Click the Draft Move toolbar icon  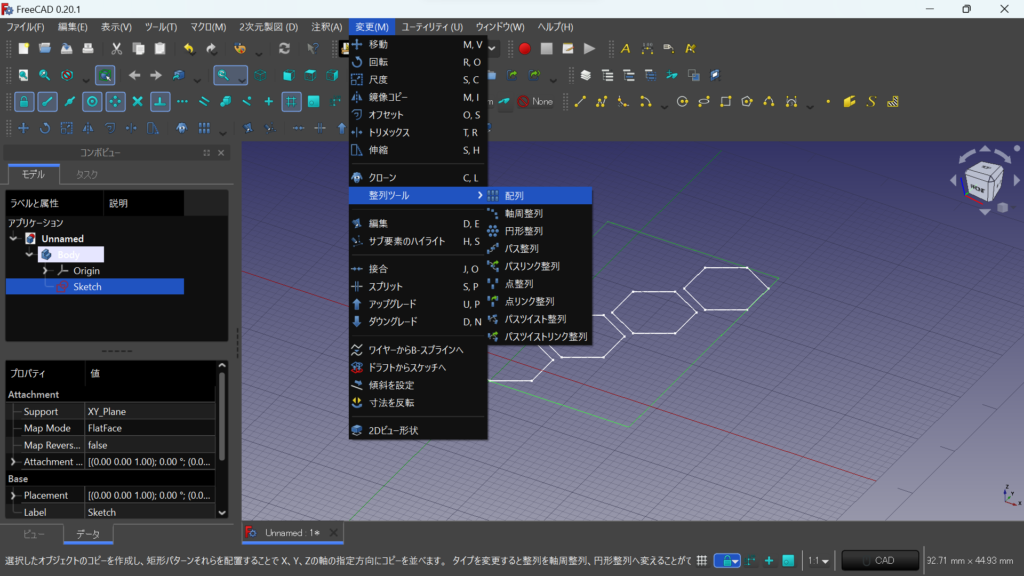pyautogui.click(x=24, y=128)
